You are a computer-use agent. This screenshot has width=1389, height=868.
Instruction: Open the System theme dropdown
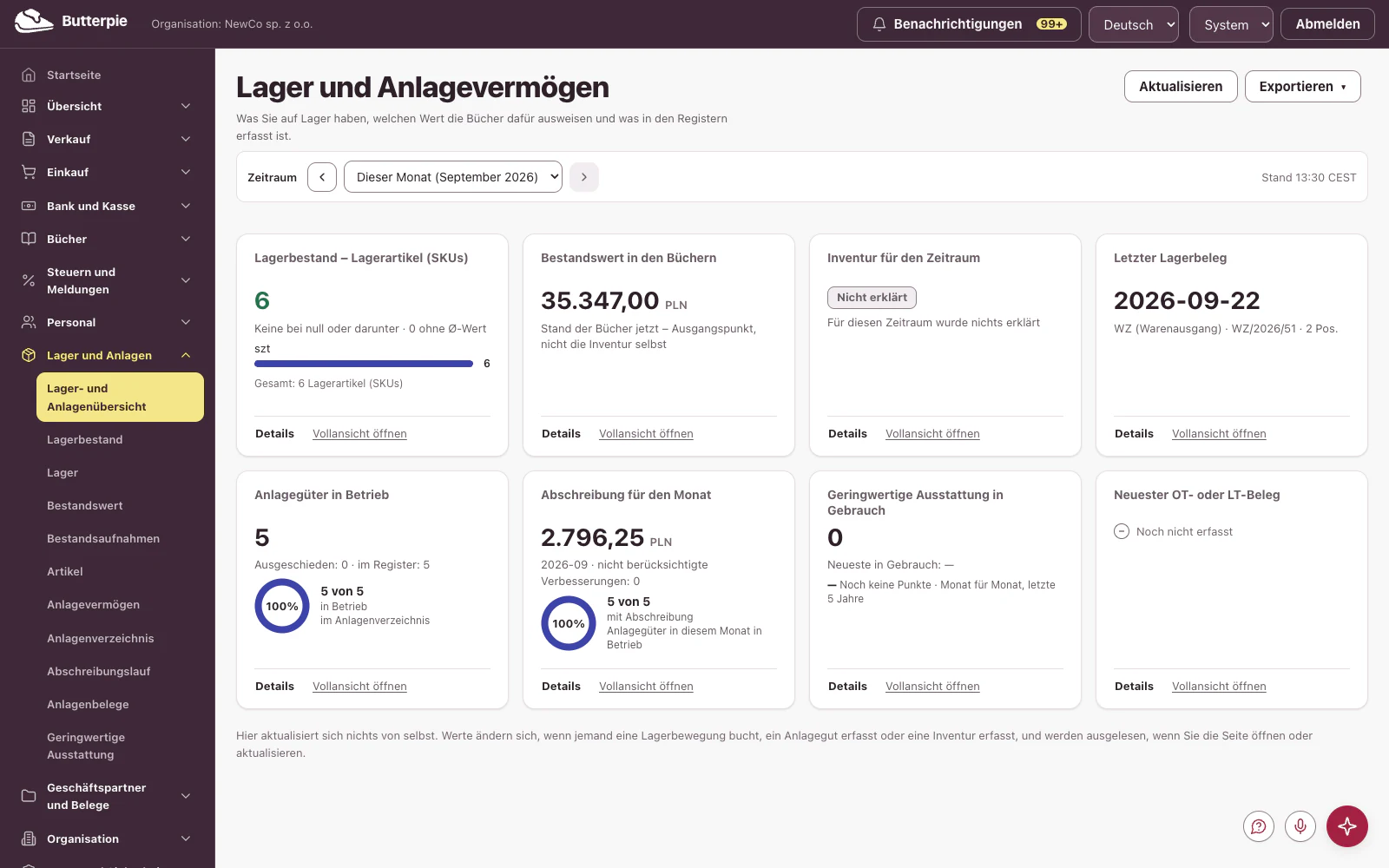click(1231, 24)
